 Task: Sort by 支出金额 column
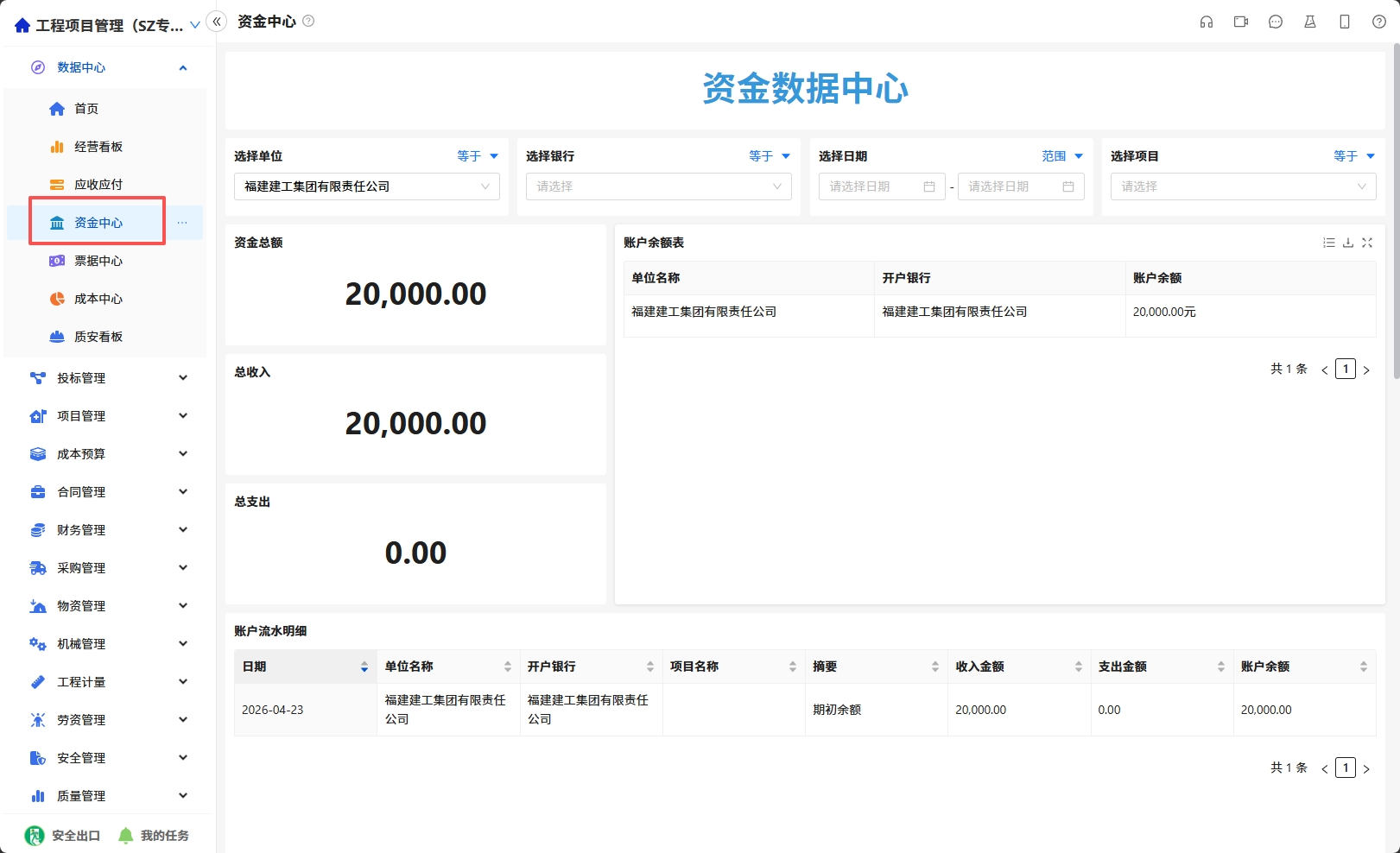pyautogui.click(x=1221, y=667)
